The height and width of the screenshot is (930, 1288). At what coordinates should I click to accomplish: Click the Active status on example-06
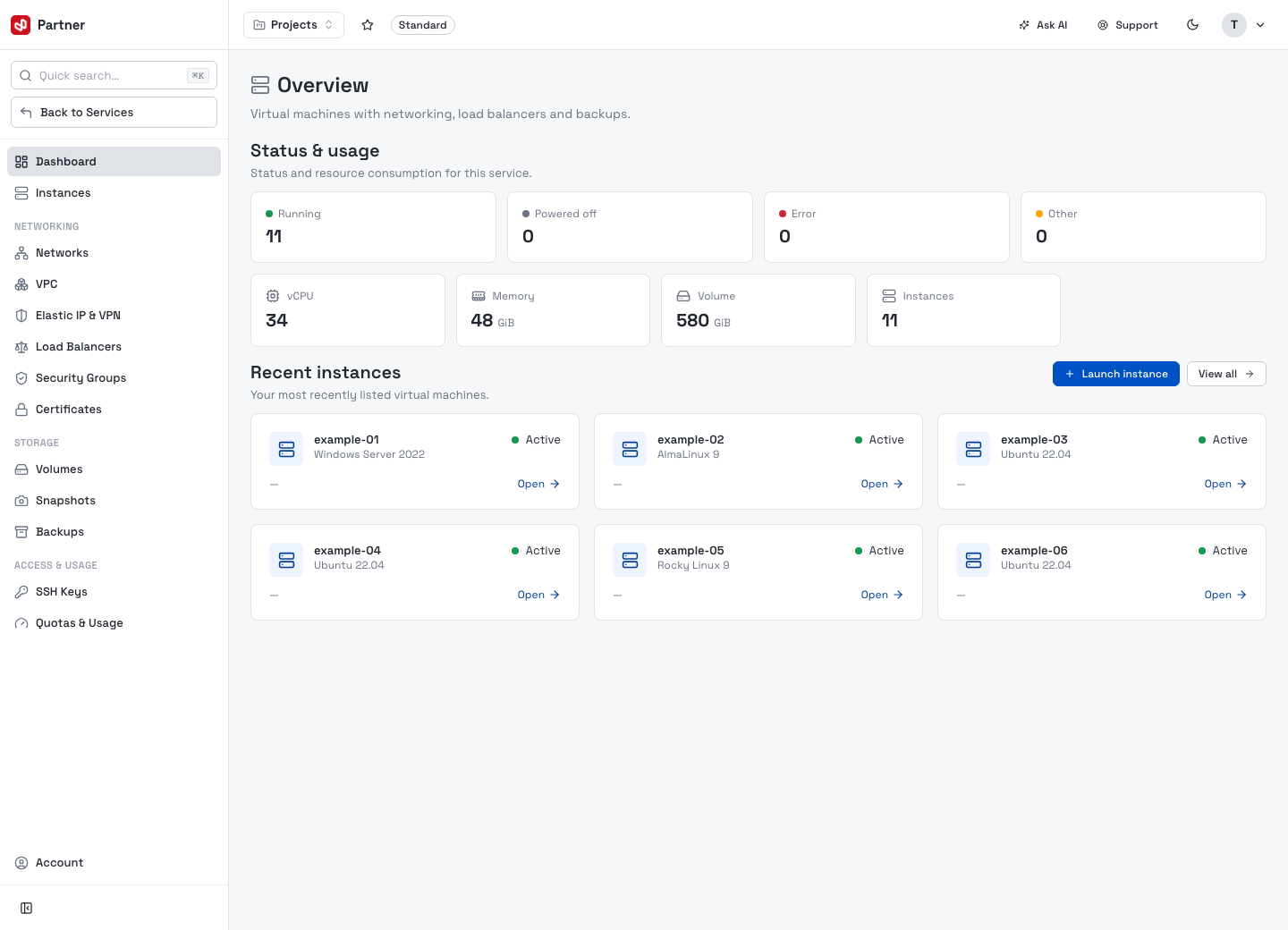pyautogui.click(x=1223, y=551)
